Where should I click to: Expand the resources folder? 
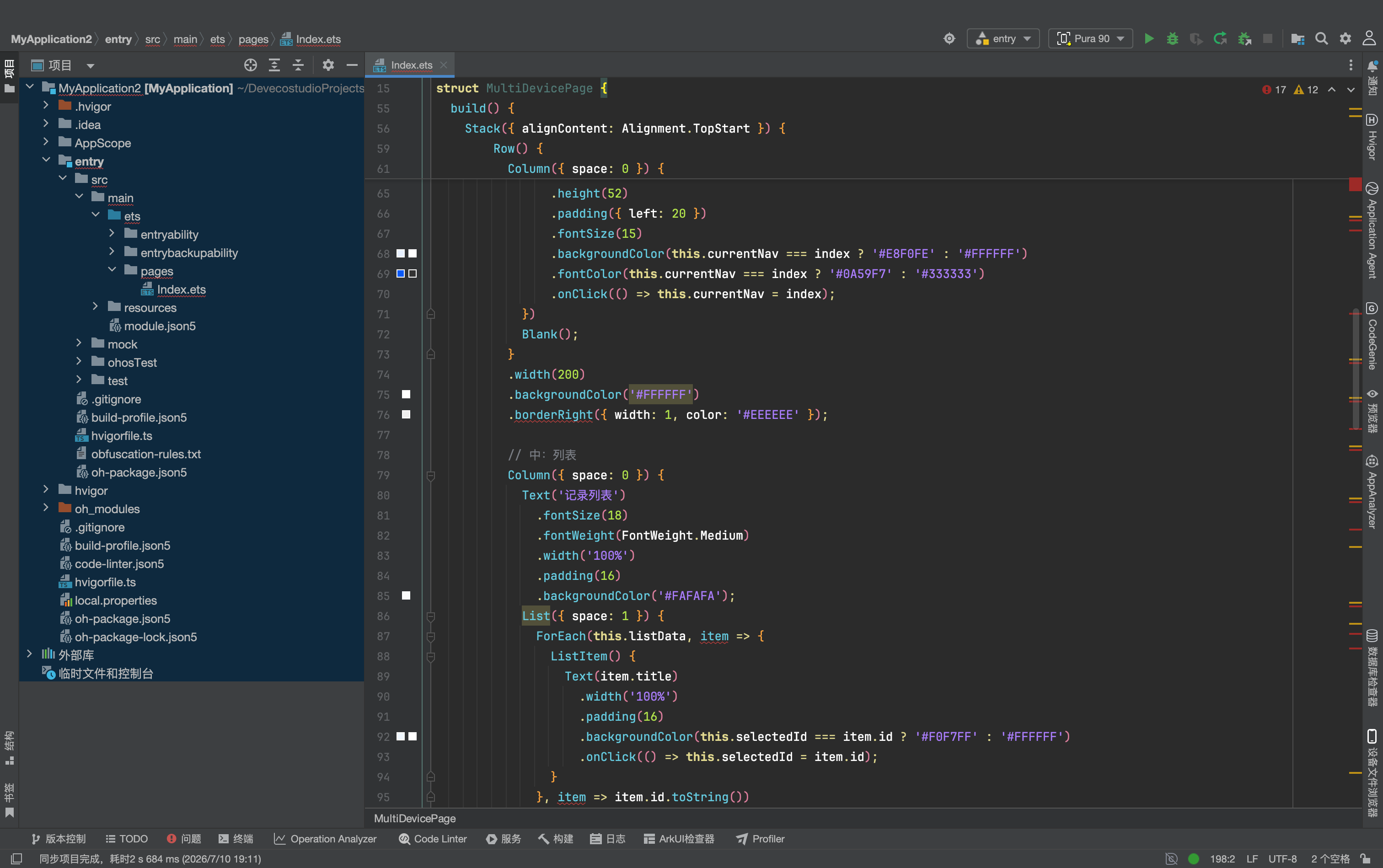[95, 307]
